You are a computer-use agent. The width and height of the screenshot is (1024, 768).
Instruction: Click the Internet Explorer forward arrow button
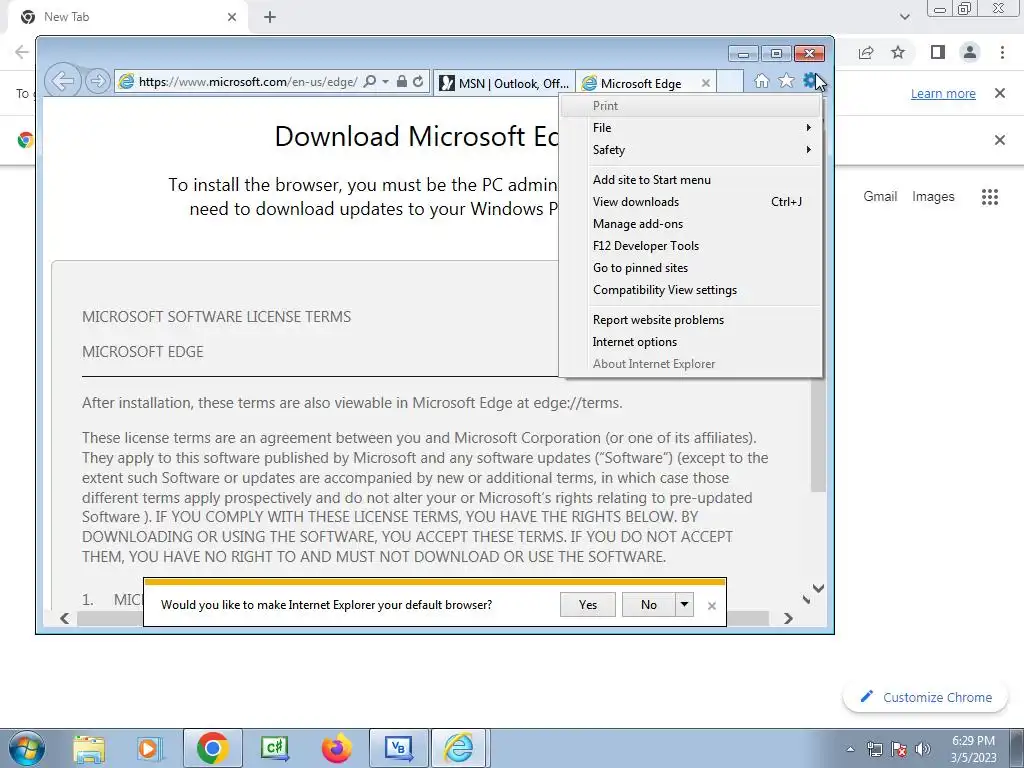(x=97, y=82)
